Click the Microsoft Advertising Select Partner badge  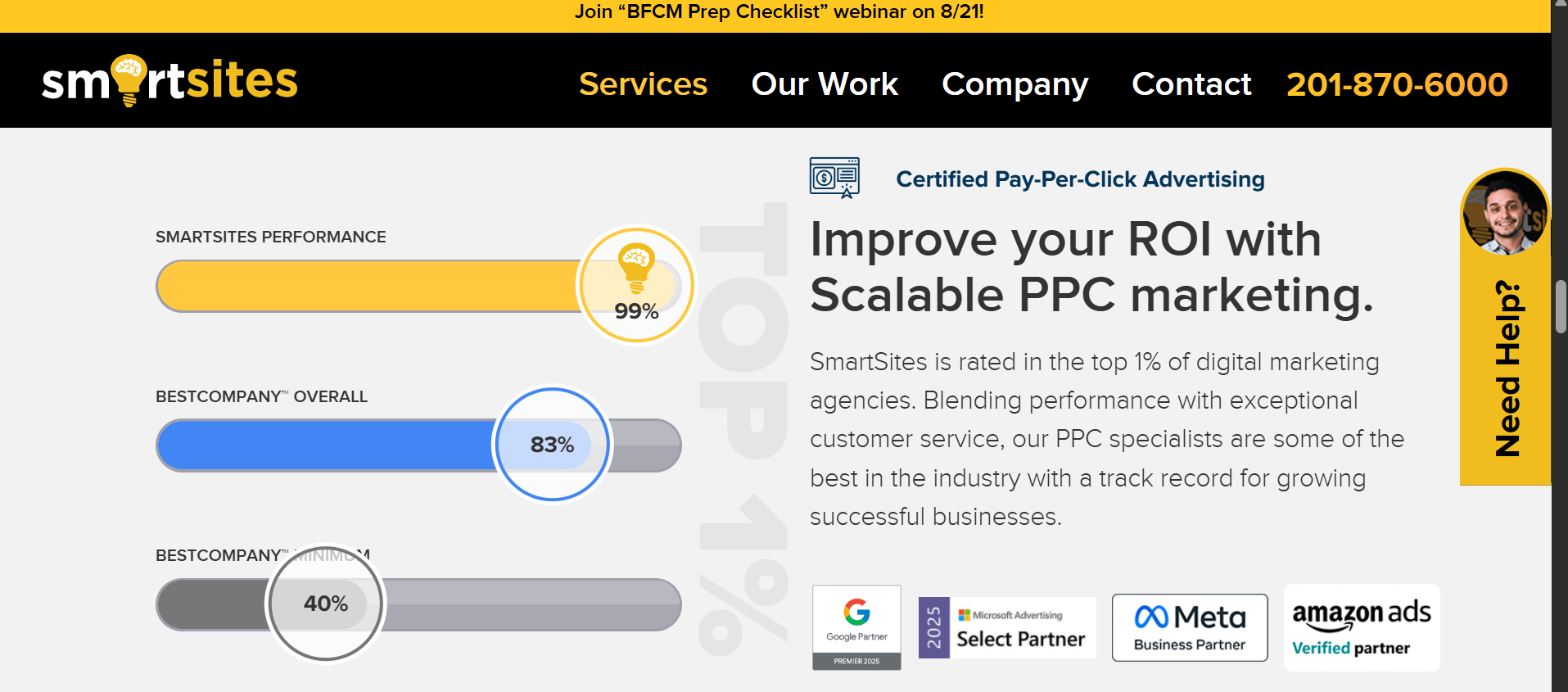pyautogui.click(x=1007, y=628)
